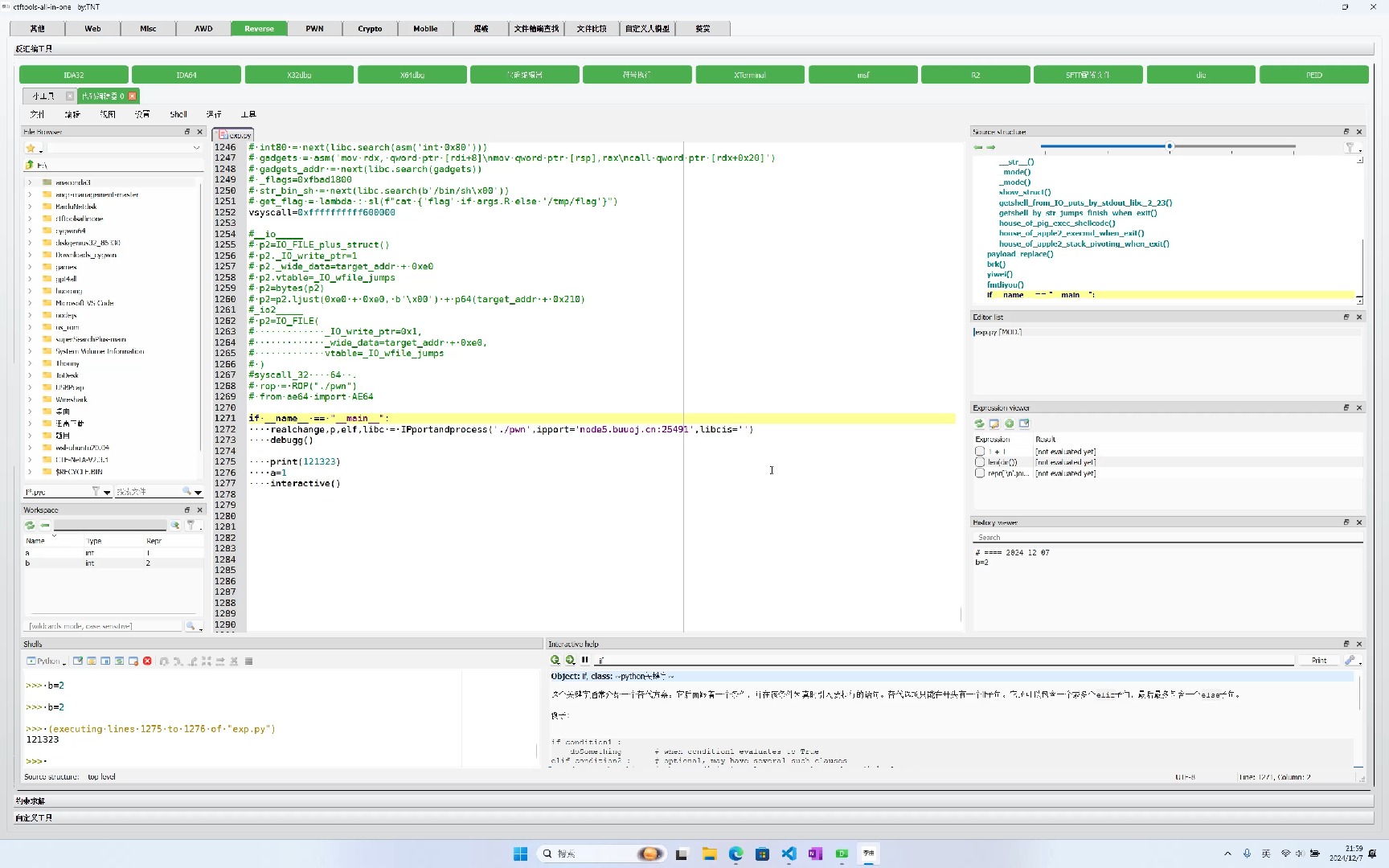1389x868 pixels.
Task: Click the filter funnel icon in Source structure
Action: tap(1350, 148)
